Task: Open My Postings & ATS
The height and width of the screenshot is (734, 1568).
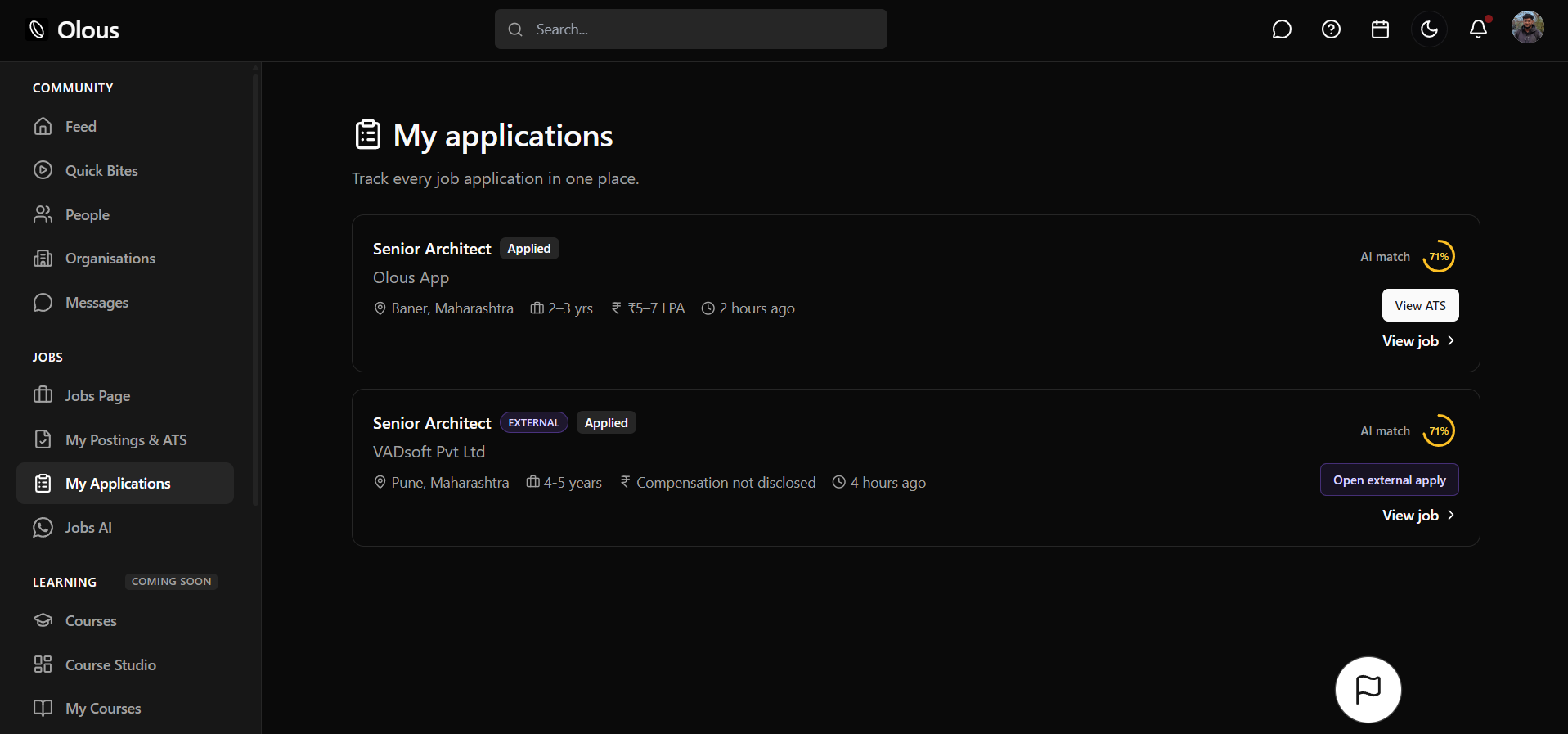Action: (x=125, y=440)
